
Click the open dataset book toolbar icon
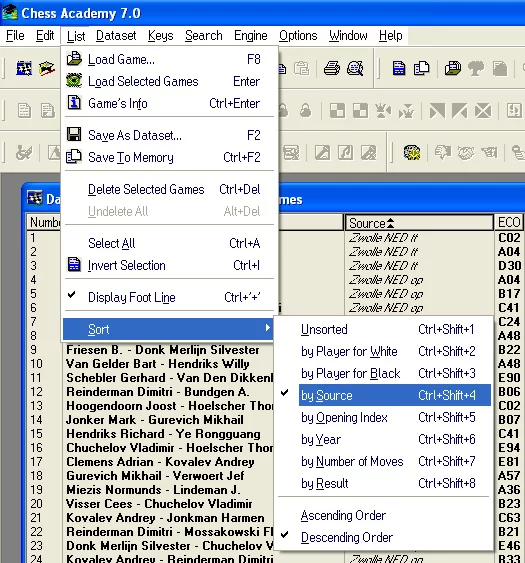pos(453,68)
